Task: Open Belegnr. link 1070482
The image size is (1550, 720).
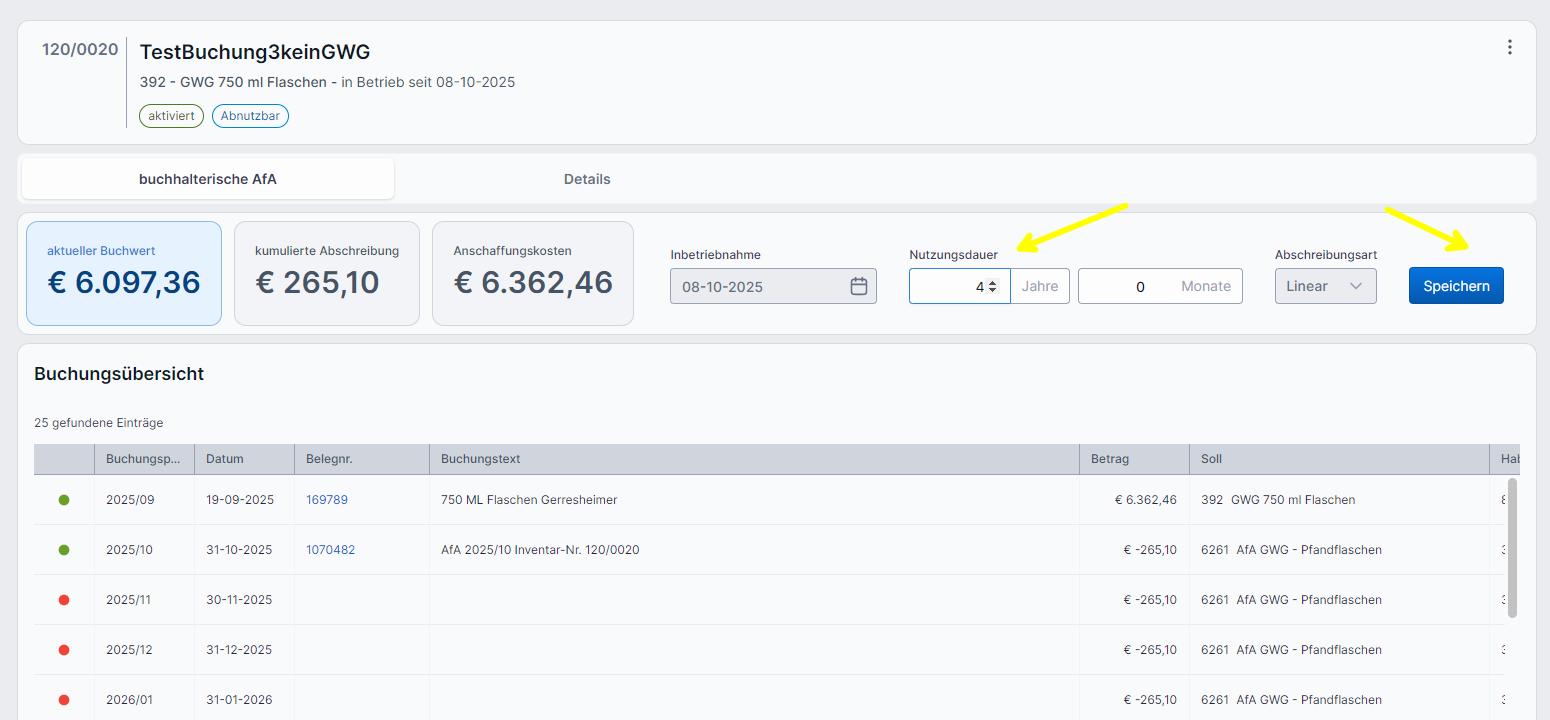Action: click(330, 550)
